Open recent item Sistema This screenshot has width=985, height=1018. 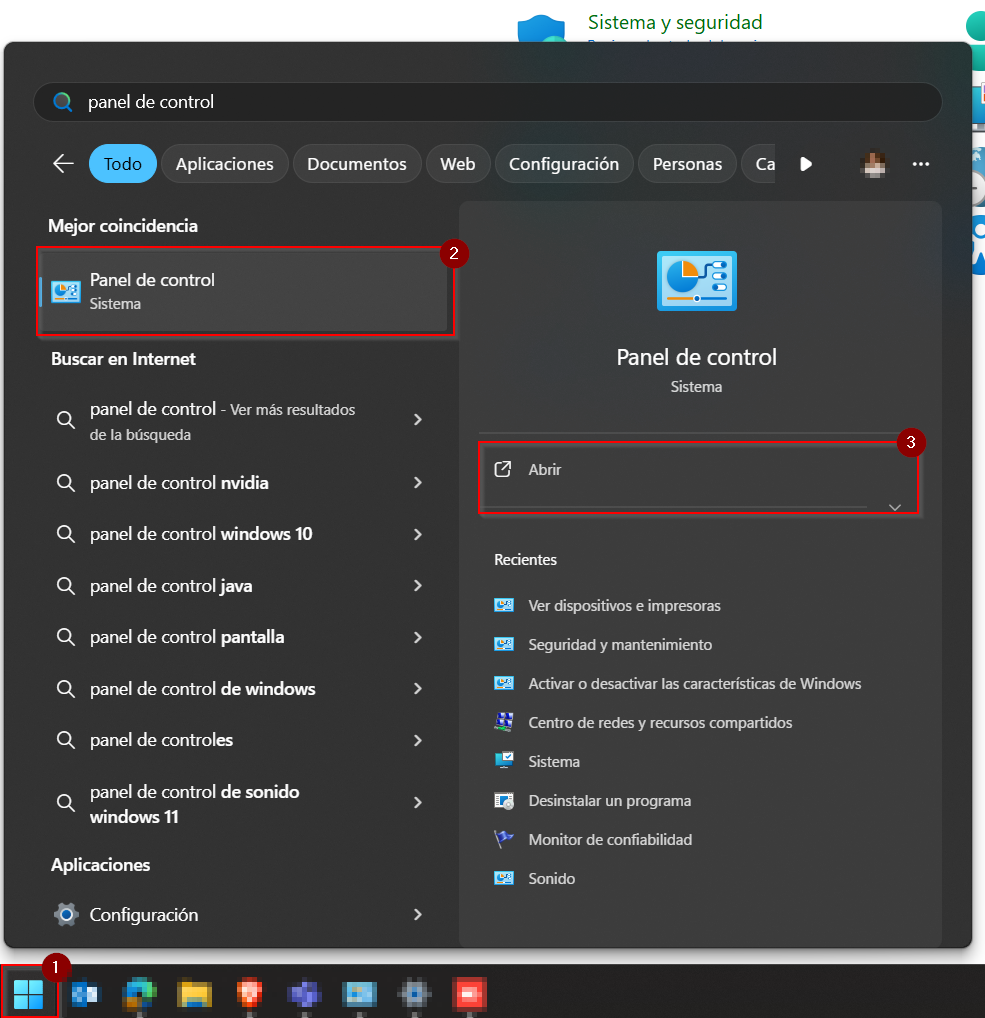[x=554, y=762]
